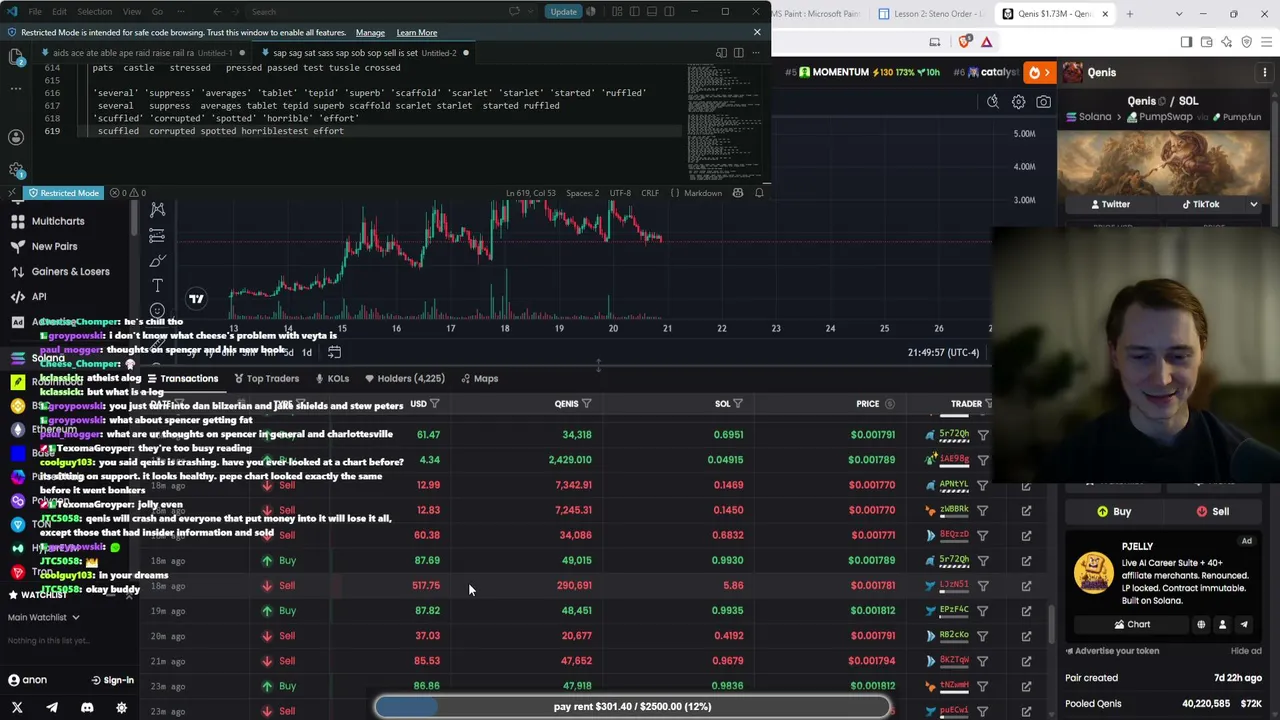Click the transactions table vertical scrollbar
The height and width of the screenshot is (720, 1280).
tap(1050, 625)
